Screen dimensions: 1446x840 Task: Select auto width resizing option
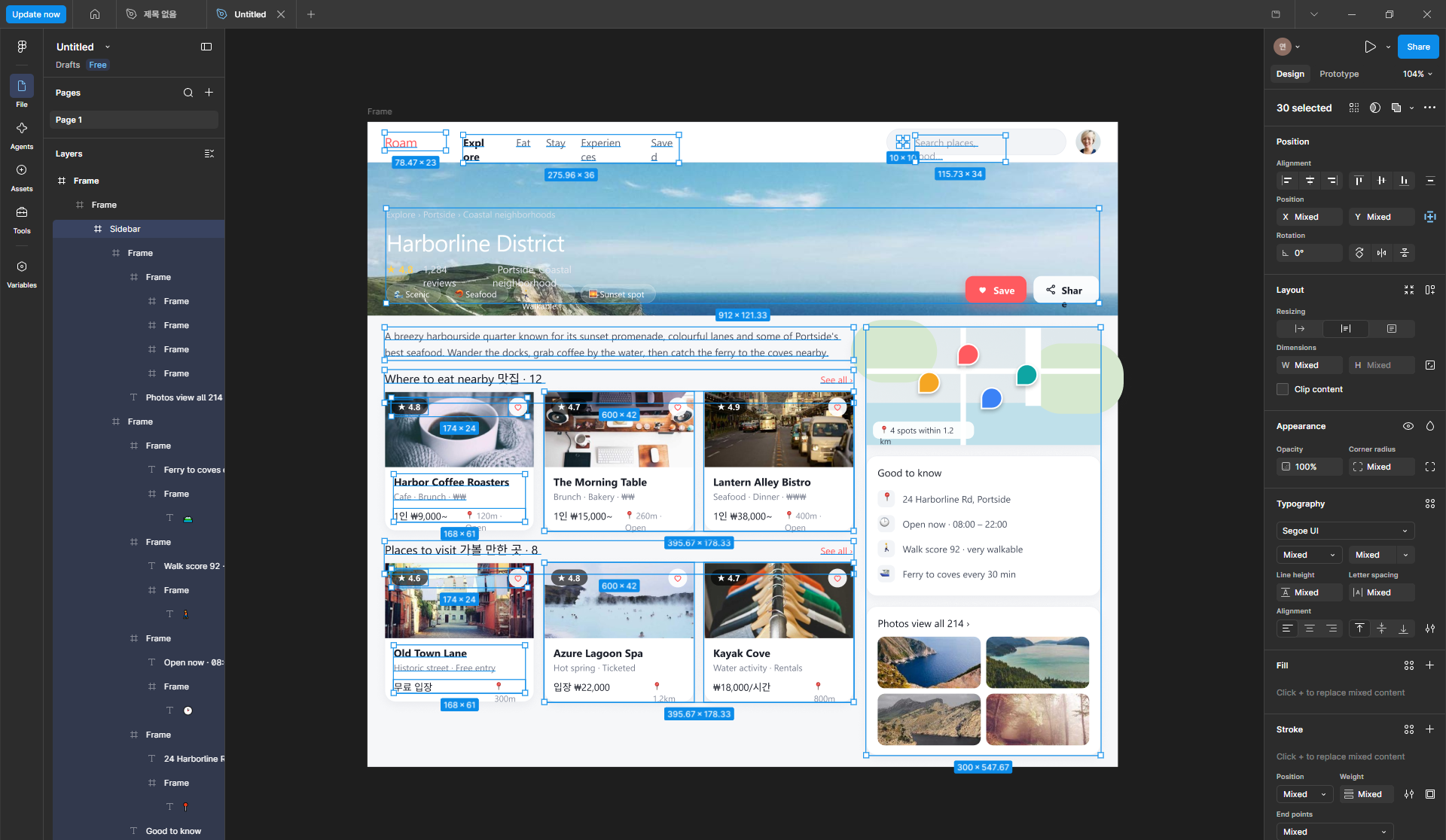[x=1299, y=329]
